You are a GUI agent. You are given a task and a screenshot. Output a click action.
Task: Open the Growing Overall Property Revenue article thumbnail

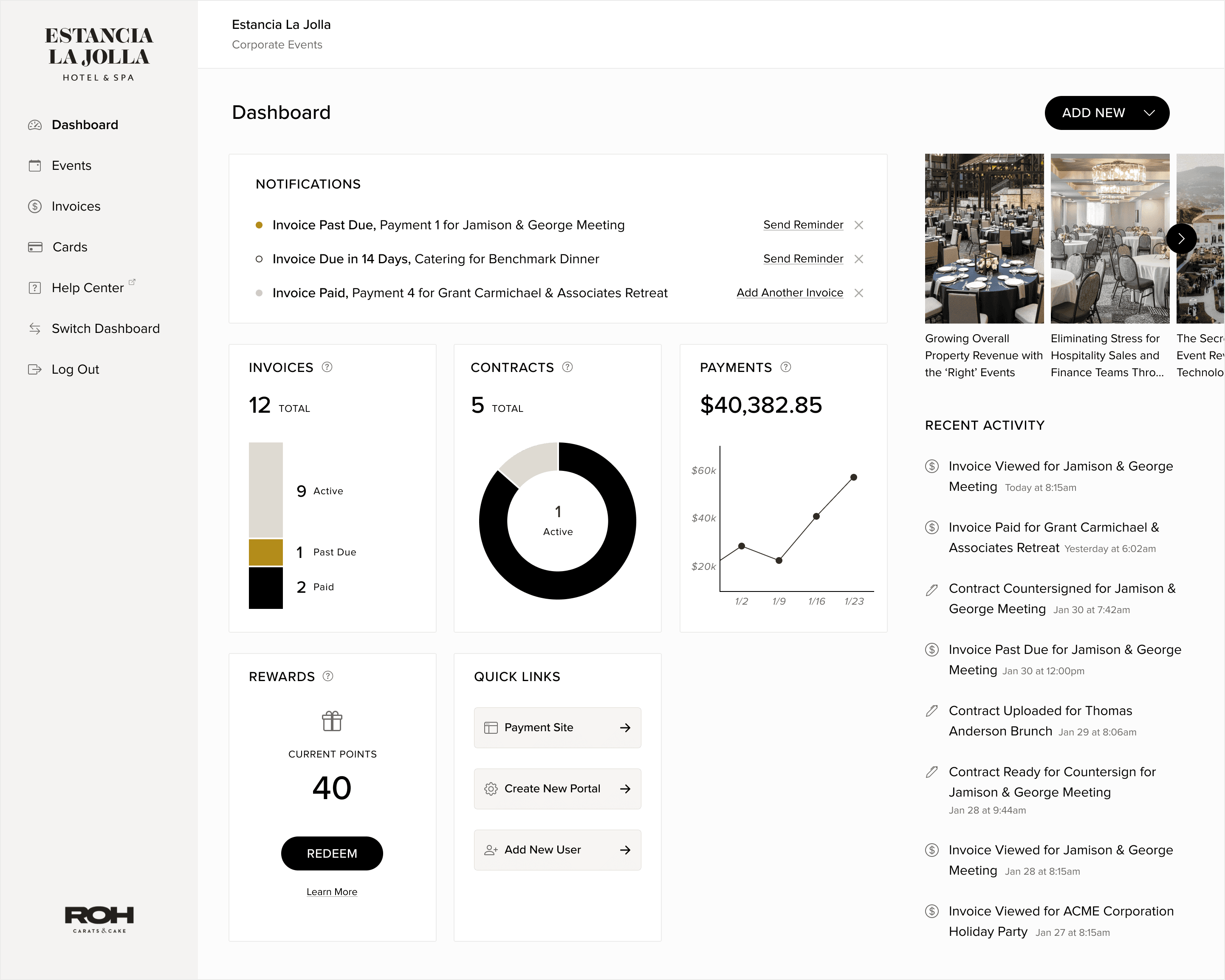[983, 239]
